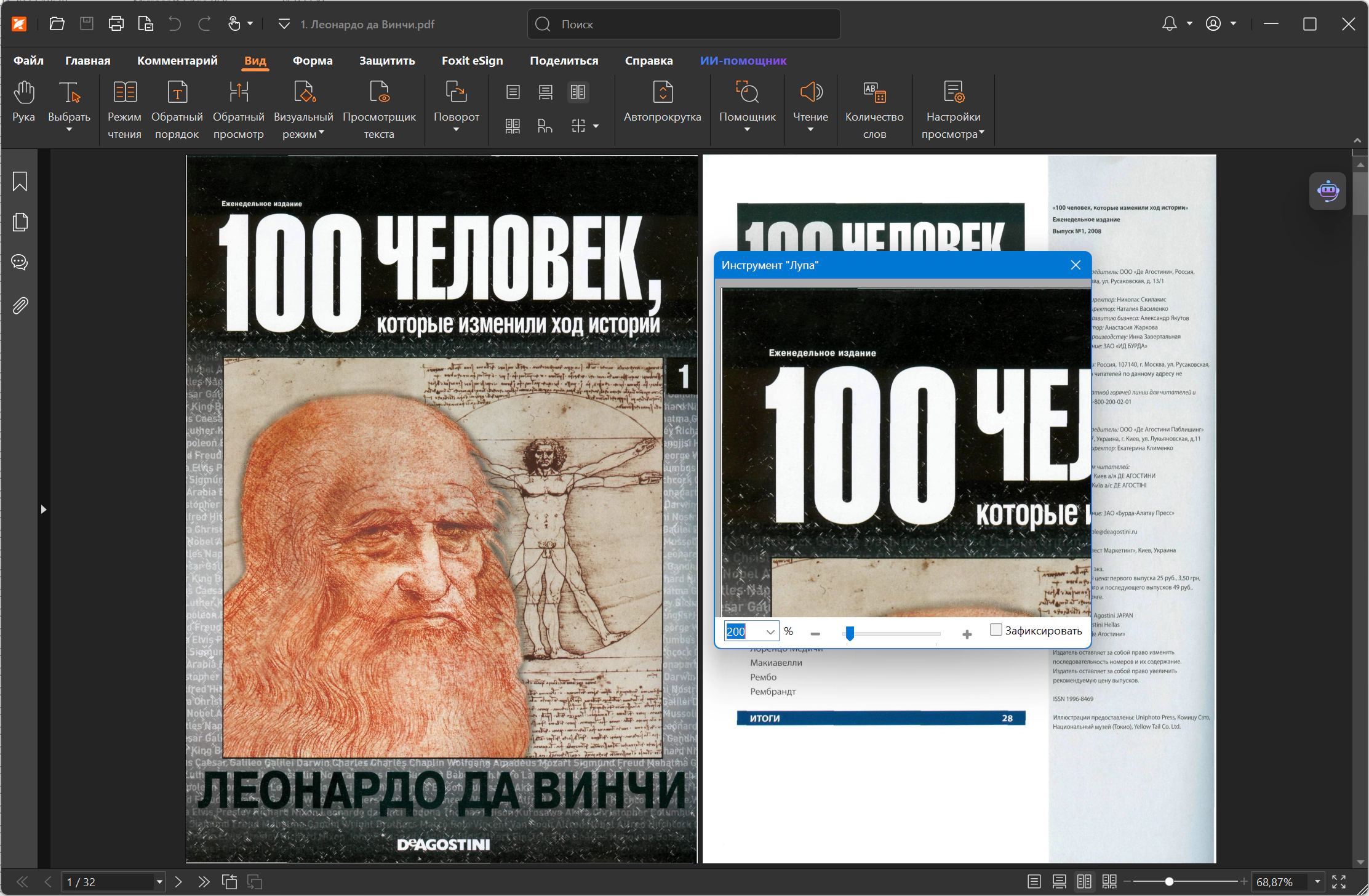Toggle separate cover page in the ribbon
The width and height of the screenshot is (1369, 896).
pyautogui.click(x=546, y=126)
